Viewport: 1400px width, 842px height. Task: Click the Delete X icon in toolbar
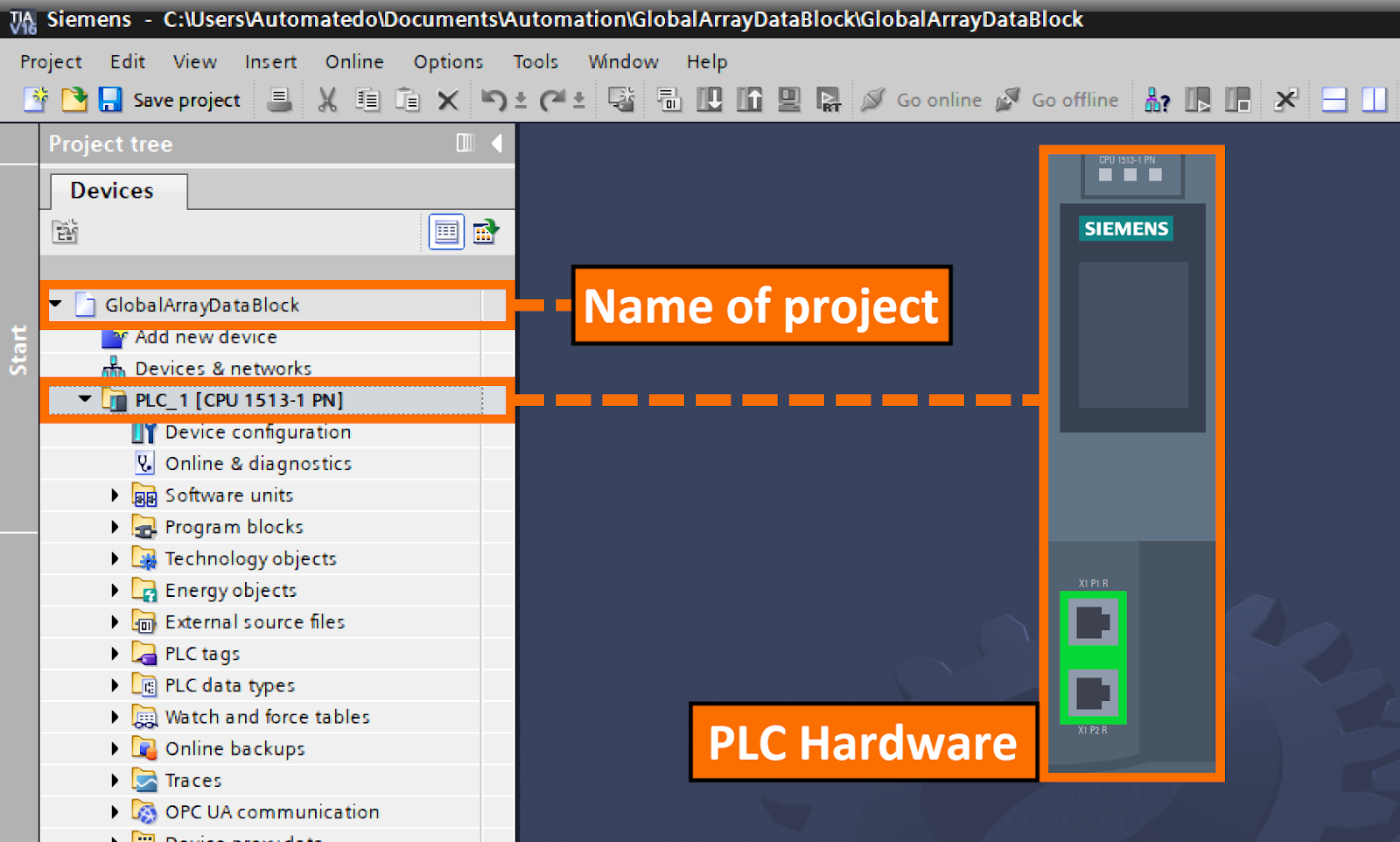(448, 101)
